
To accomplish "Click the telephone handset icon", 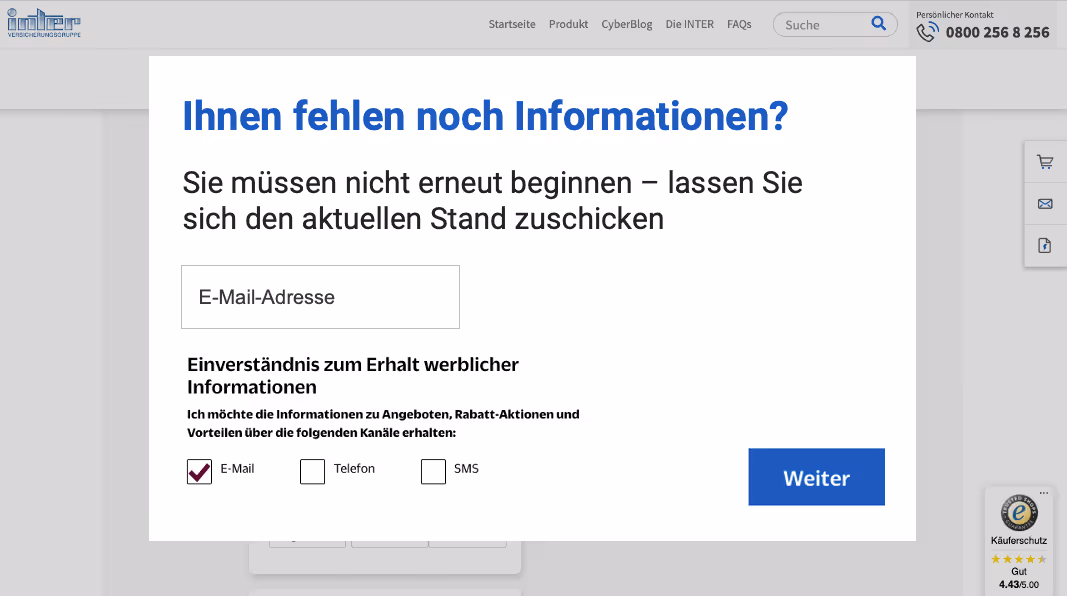I will pyautogui.click(x=925, y=31).
